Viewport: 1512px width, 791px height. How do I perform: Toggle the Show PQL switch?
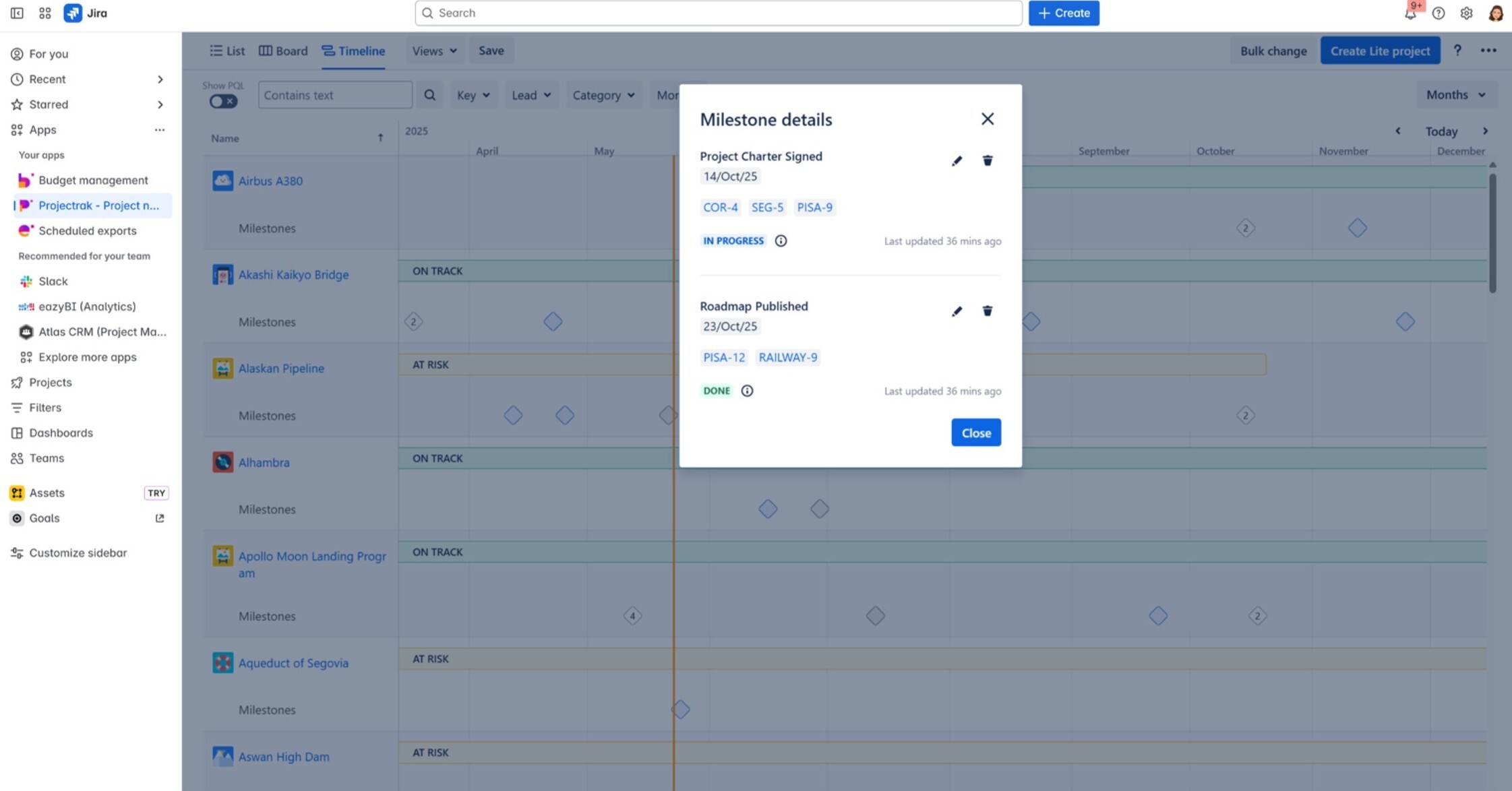pyautogui.click(x=222, y=100)
